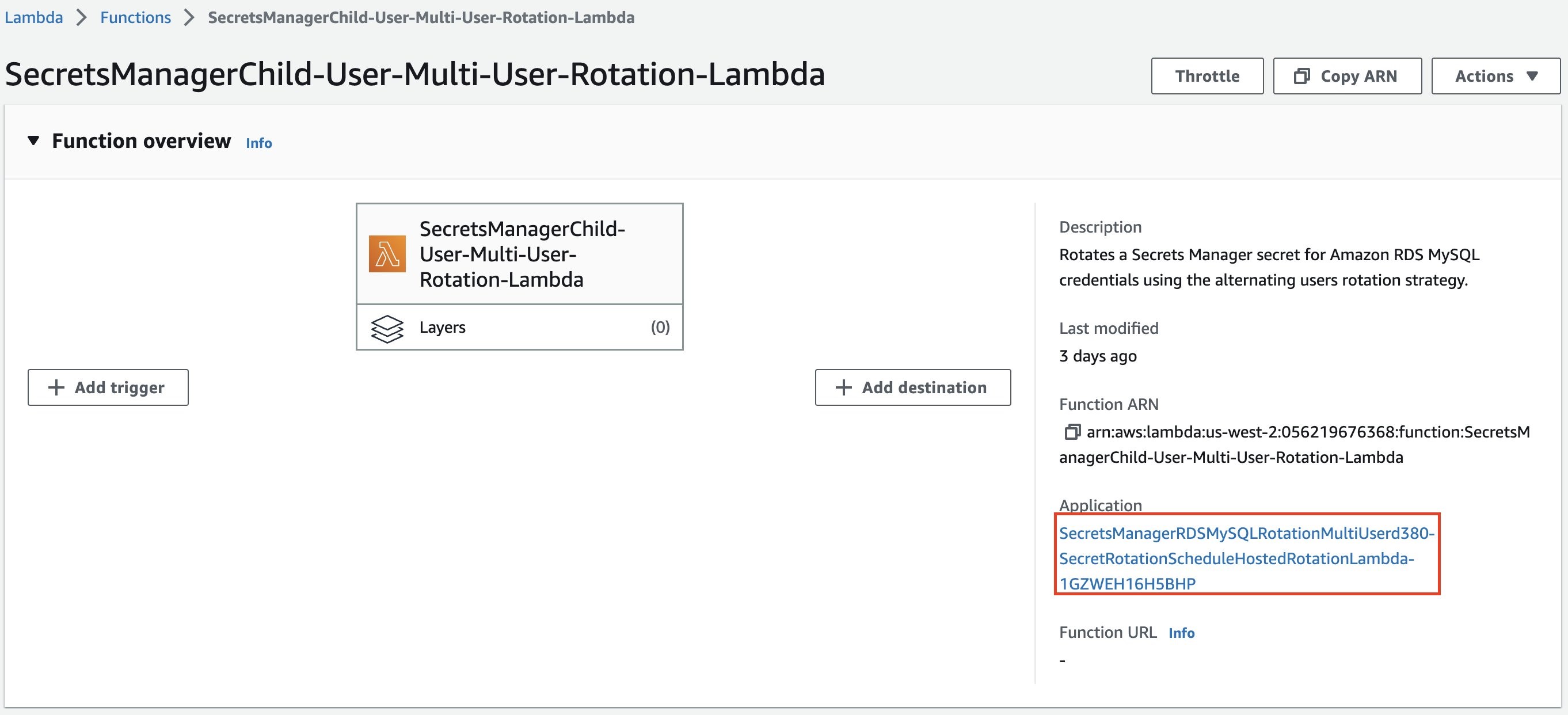1568x715 pixels.
Task: Open the SecretsManagerRDSMySQLRotationMultiUser application link
Action: pos(1247,558)
